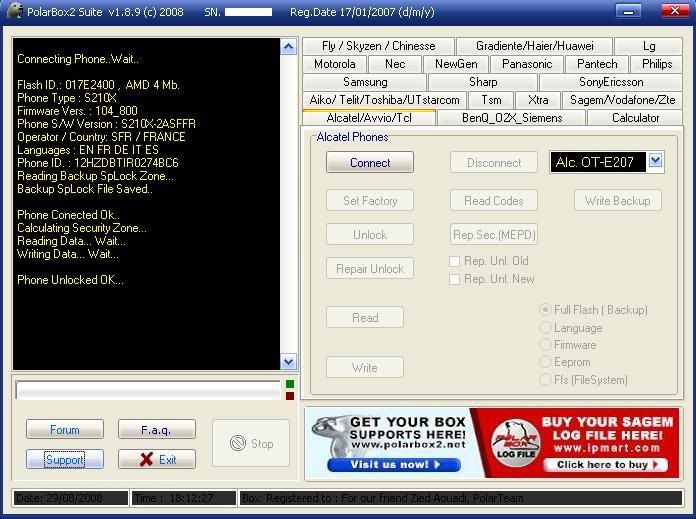Open the Forum link button
The image size is (696, 519).
[65, 429]
